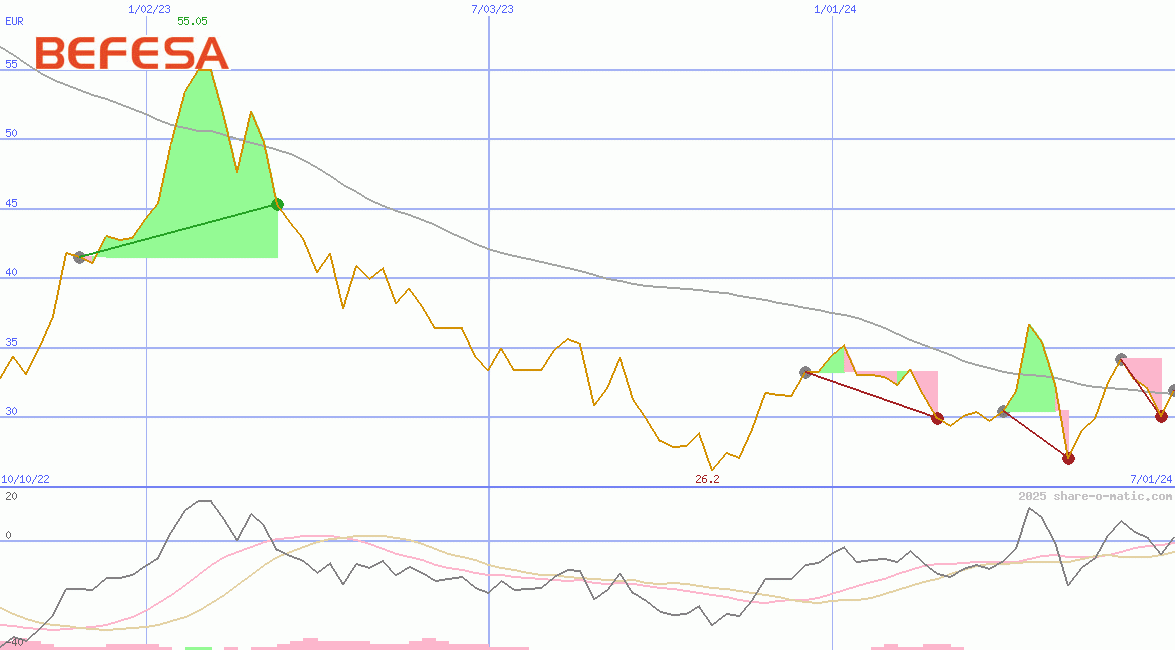Click the gray entry dot starting the green trend line
This screenshot has height=650, width=1175.
(79, 257)
